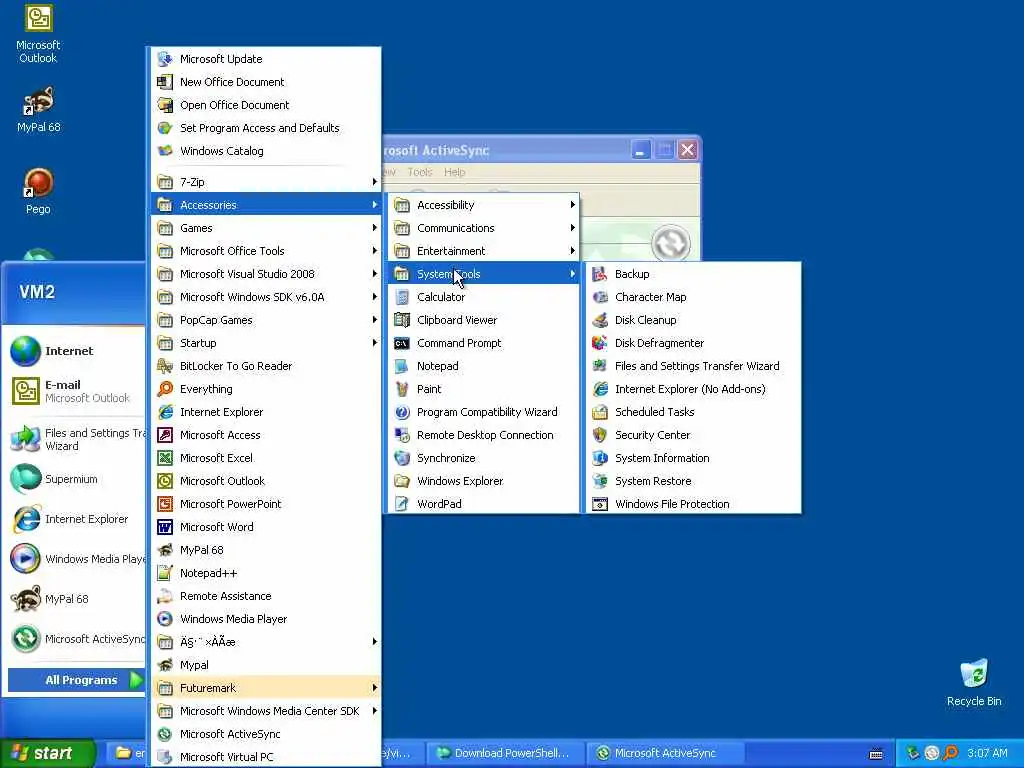Click the clock showing 3:07 AM
This screenshot has height=768, width=1024.
pos(987,753)
